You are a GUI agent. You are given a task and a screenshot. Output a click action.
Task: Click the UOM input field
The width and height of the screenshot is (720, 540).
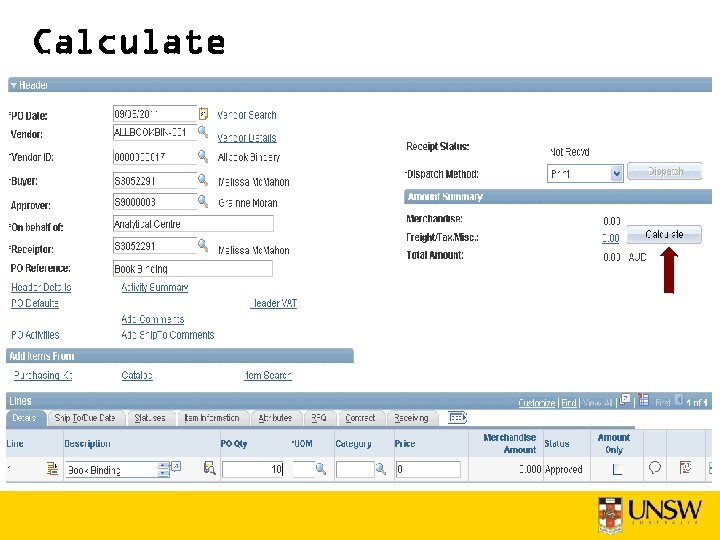[304, 469]
